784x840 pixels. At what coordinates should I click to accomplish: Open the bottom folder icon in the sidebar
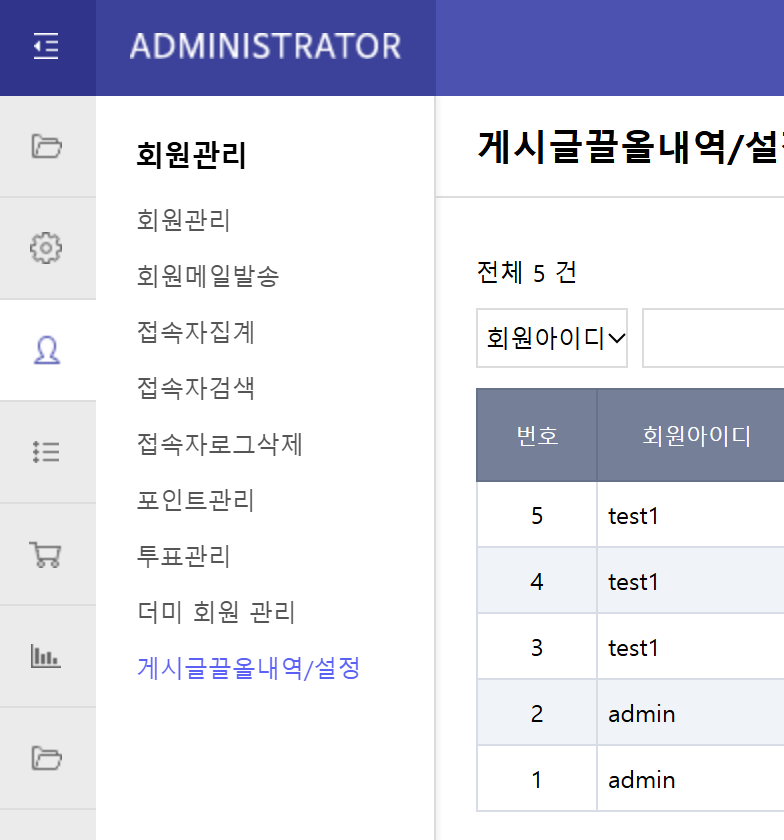point(47,758)
